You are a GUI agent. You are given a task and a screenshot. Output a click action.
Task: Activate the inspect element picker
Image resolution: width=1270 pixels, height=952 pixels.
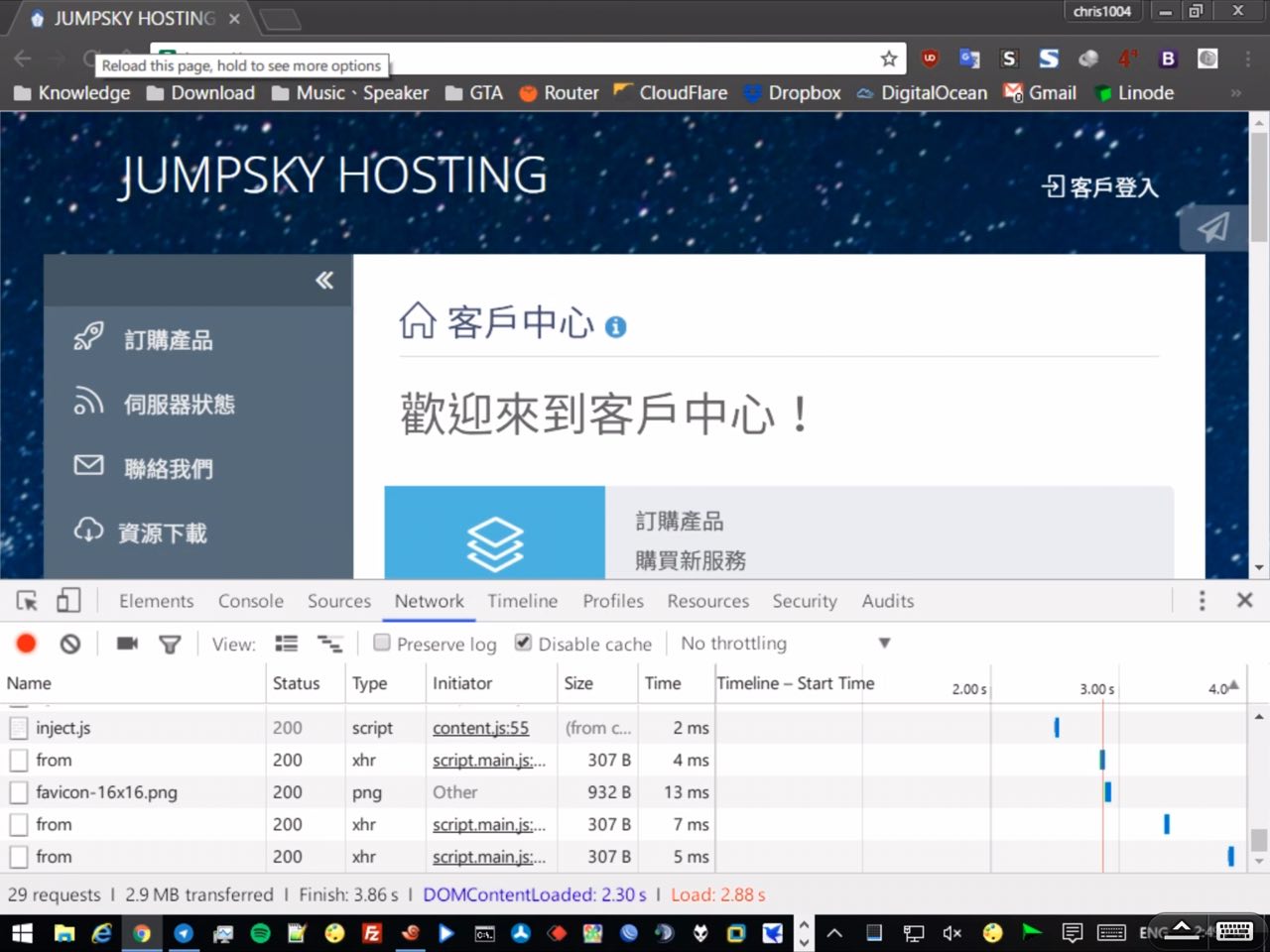[27, 601]
